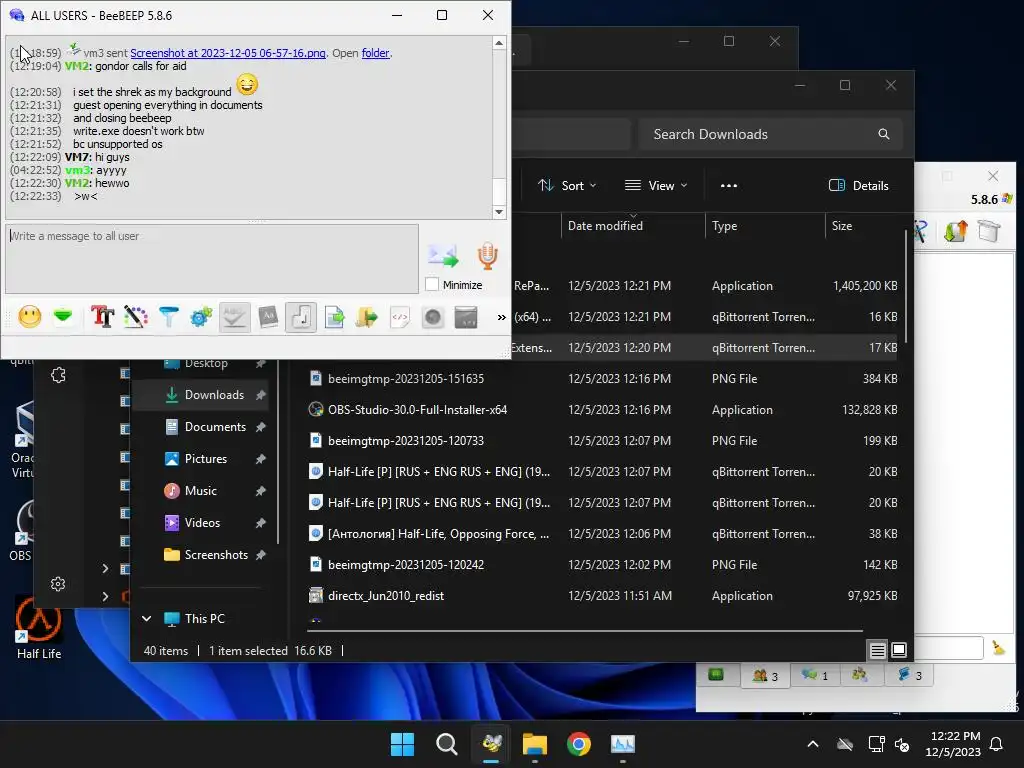Viewport: 1024px width, 768px height.
Task: Select the [Антология] Half-Life torrent file
Action: (602, 534)
